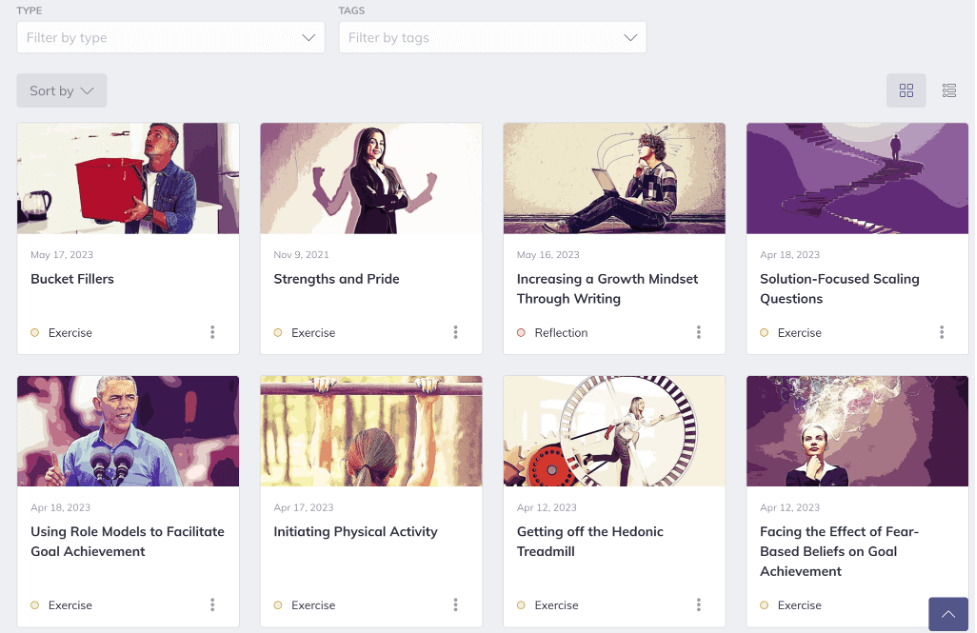Image resolution: width=977 pixels, height=633 pixels.
Task: Expand the Filter by tags dropdown
Action: [492, 37]
